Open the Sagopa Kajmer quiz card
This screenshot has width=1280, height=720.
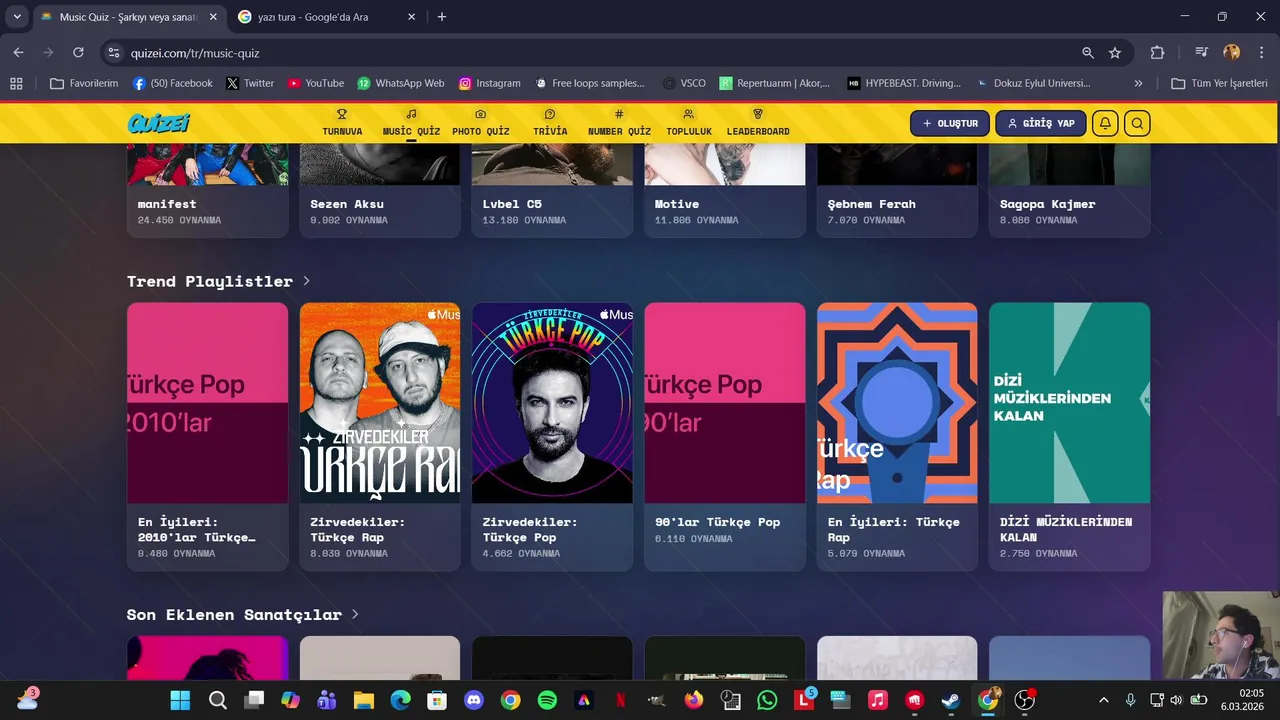1070,190
